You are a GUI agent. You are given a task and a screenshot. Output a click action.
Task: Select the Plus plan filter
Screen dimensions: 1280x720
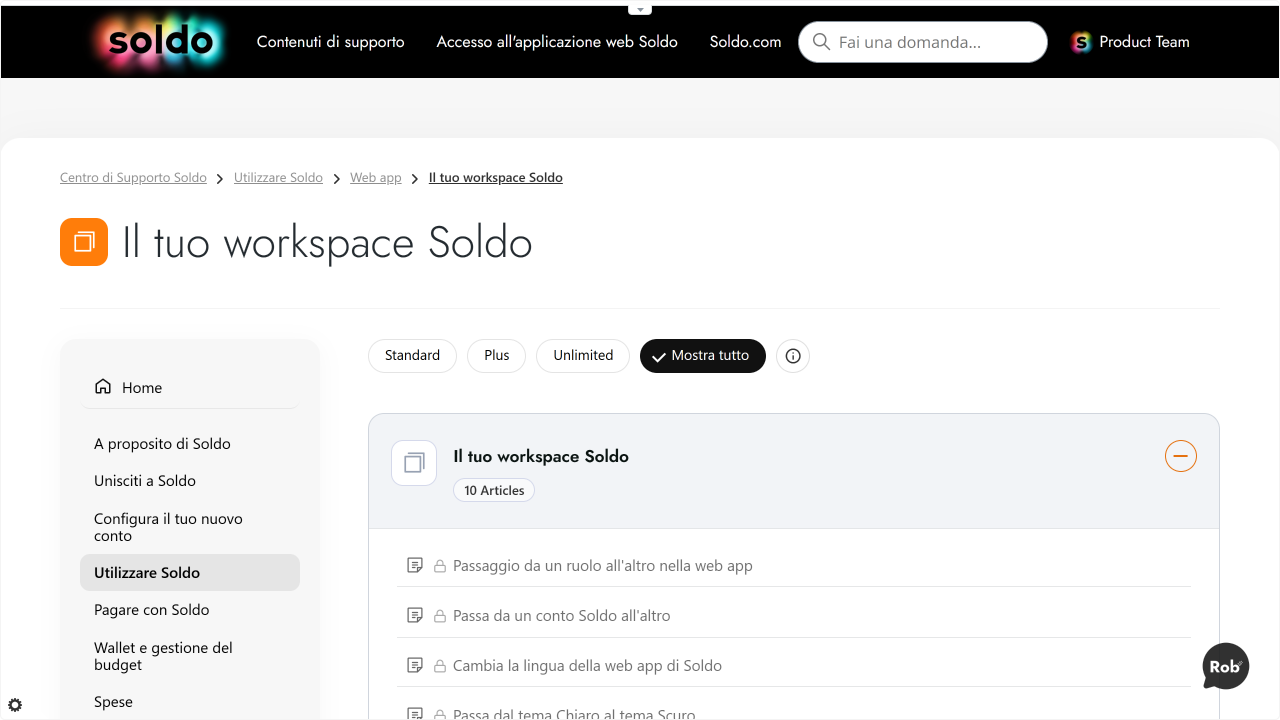pyautogui.click(x=497, y=356)
